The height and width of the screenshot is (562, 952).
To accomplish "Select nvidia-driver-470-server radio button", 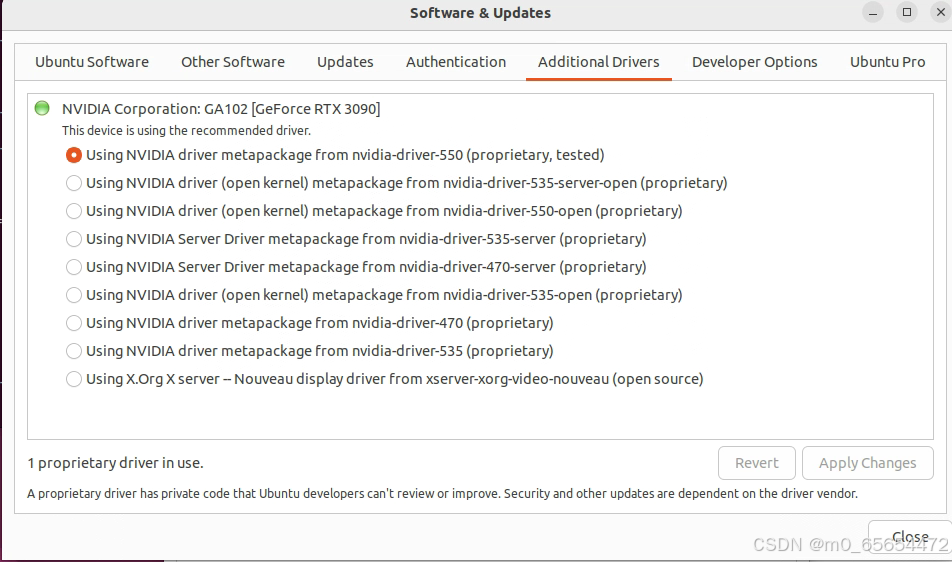I will point(73,267).
